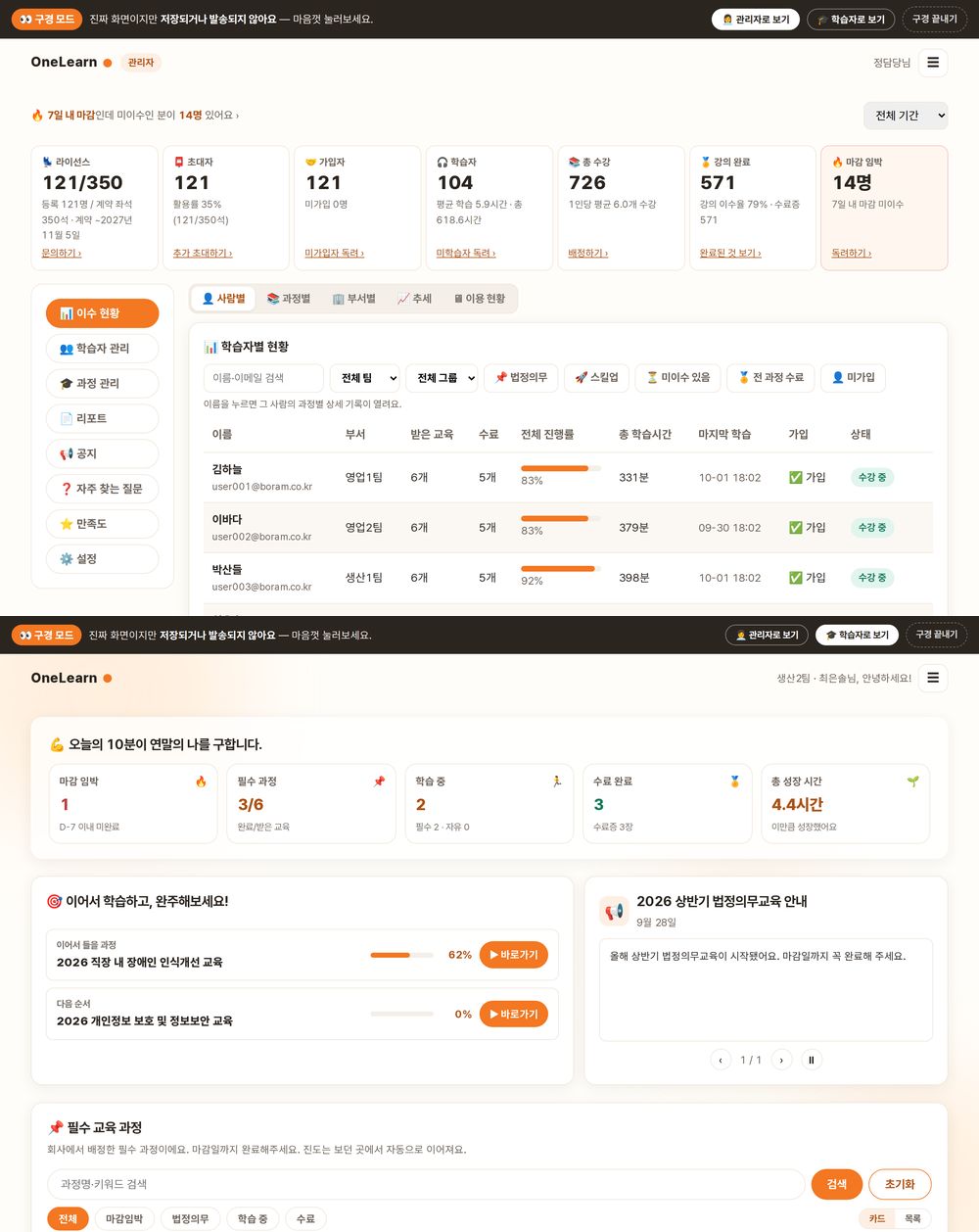979x1232 pixels.
Task: Open hamburger menu beside 정담당님 in admin header
Action: point(933,63)
